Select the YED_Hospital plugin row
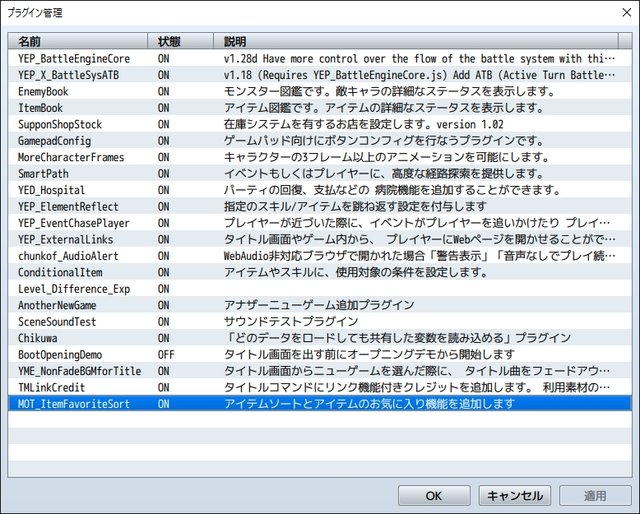This screenshot has width=640, height=514. [x=320, y=190]
